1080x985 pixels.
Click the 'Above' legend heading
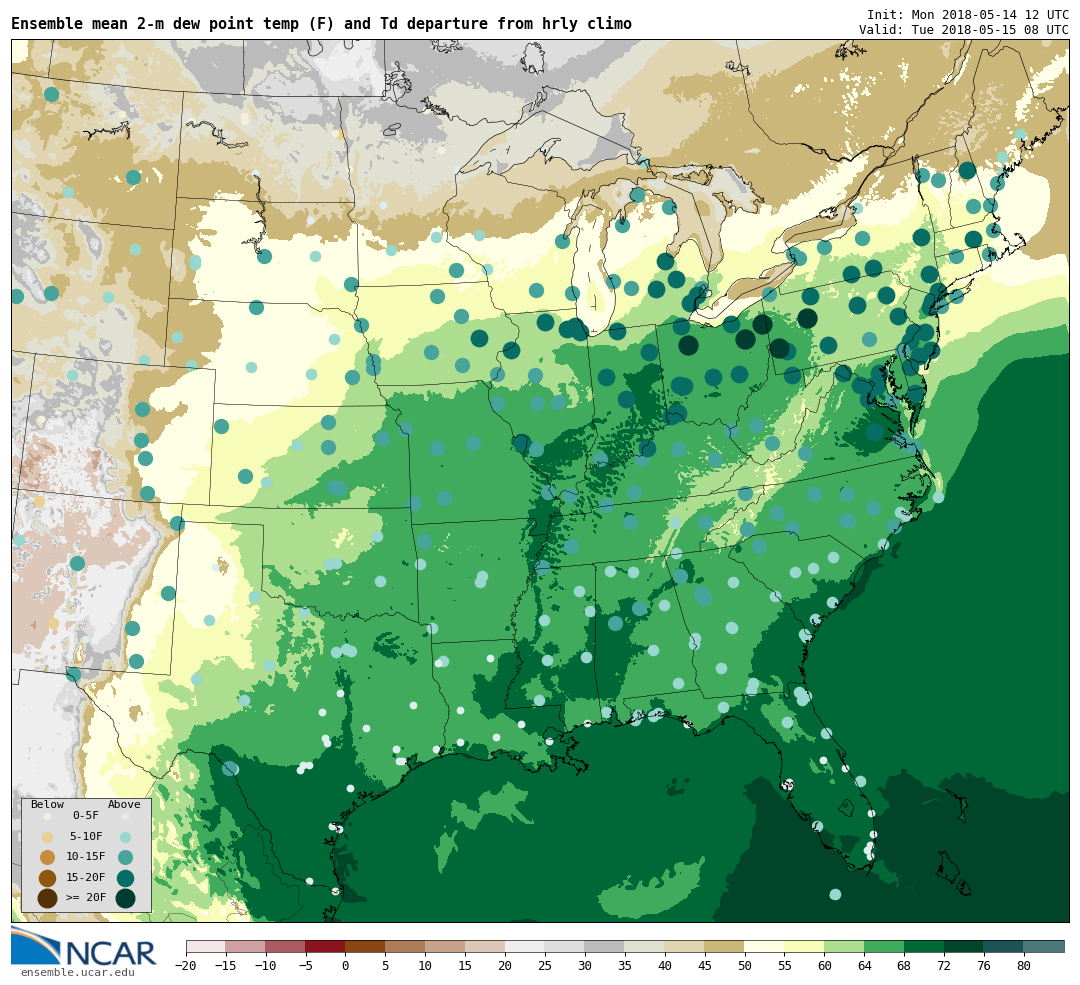point(124,804)
